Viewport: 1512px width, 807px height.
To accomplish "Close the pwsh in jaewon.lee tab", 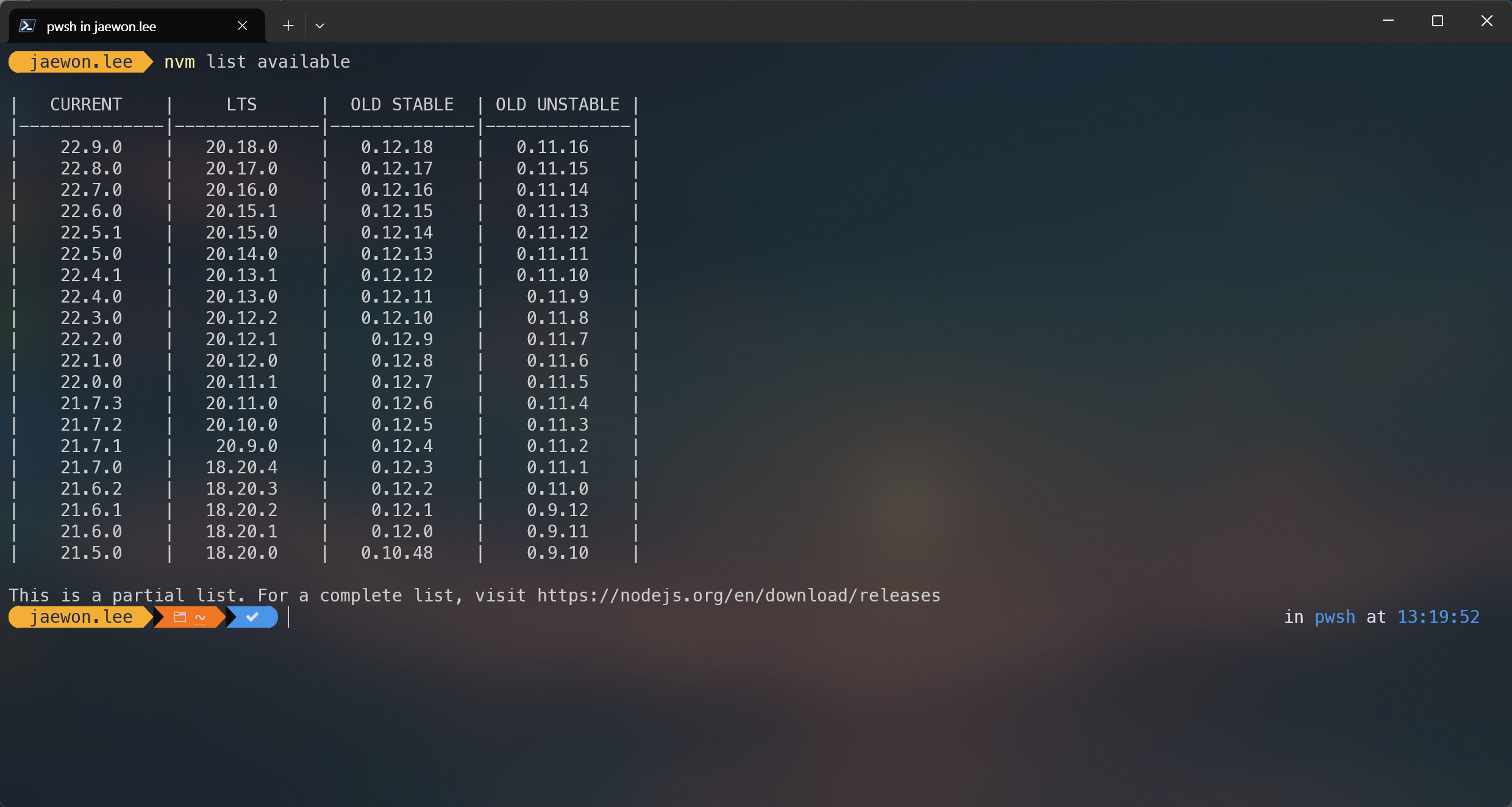I will click(242, 26).
